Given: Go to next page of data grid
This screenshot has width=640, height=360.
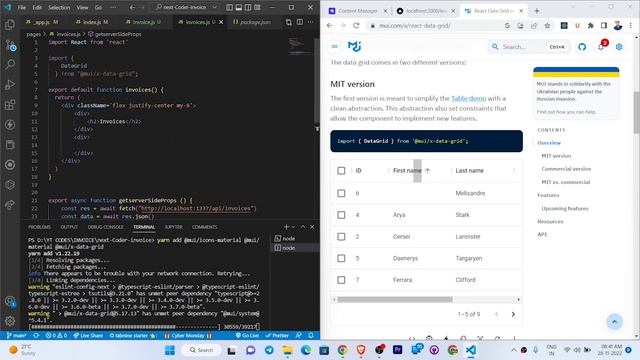Looking at the screenshot, I should (x=513, y=314).
